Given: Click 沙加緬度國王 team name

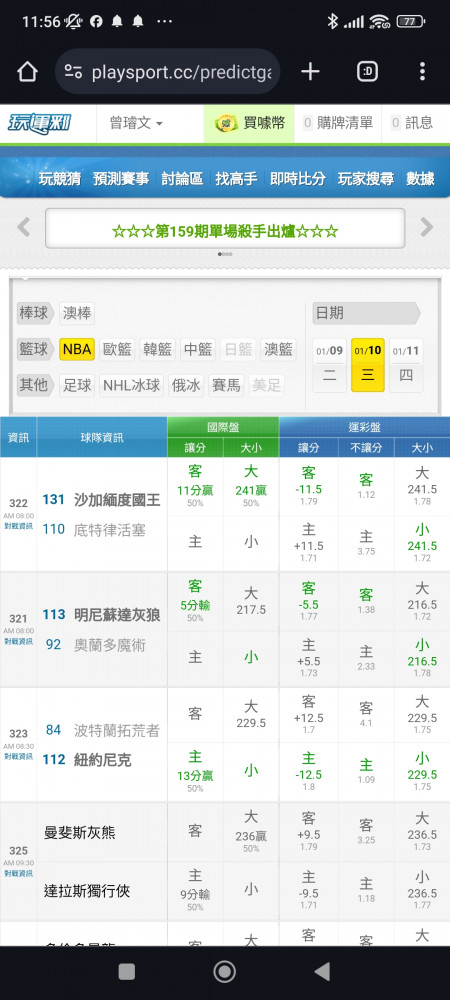Looking at the screenshot, I should [x=117, y=500].
